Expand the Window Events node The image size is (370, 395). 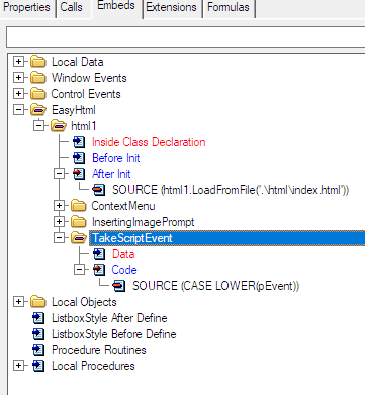[19, 78]
